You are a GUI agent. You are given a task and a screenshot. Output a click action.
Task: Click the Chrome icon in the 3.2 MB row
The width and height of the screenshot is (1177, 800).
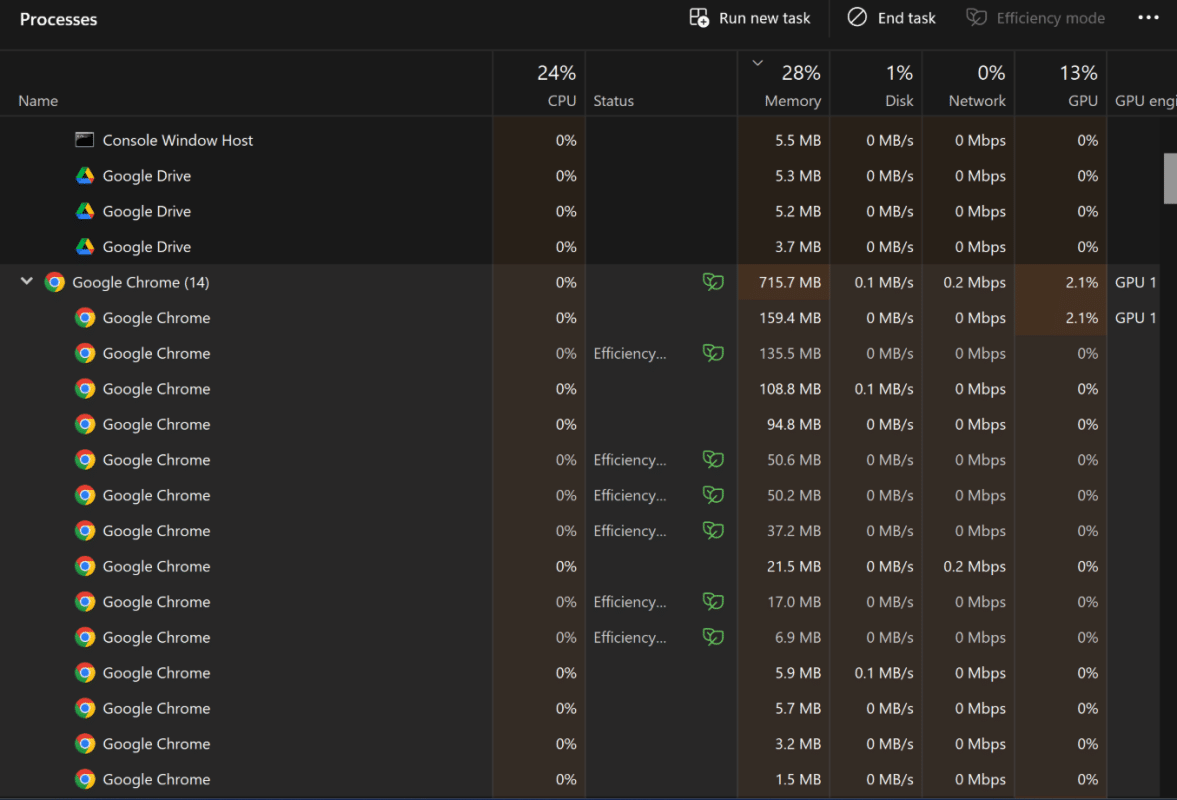click(85, 744)
